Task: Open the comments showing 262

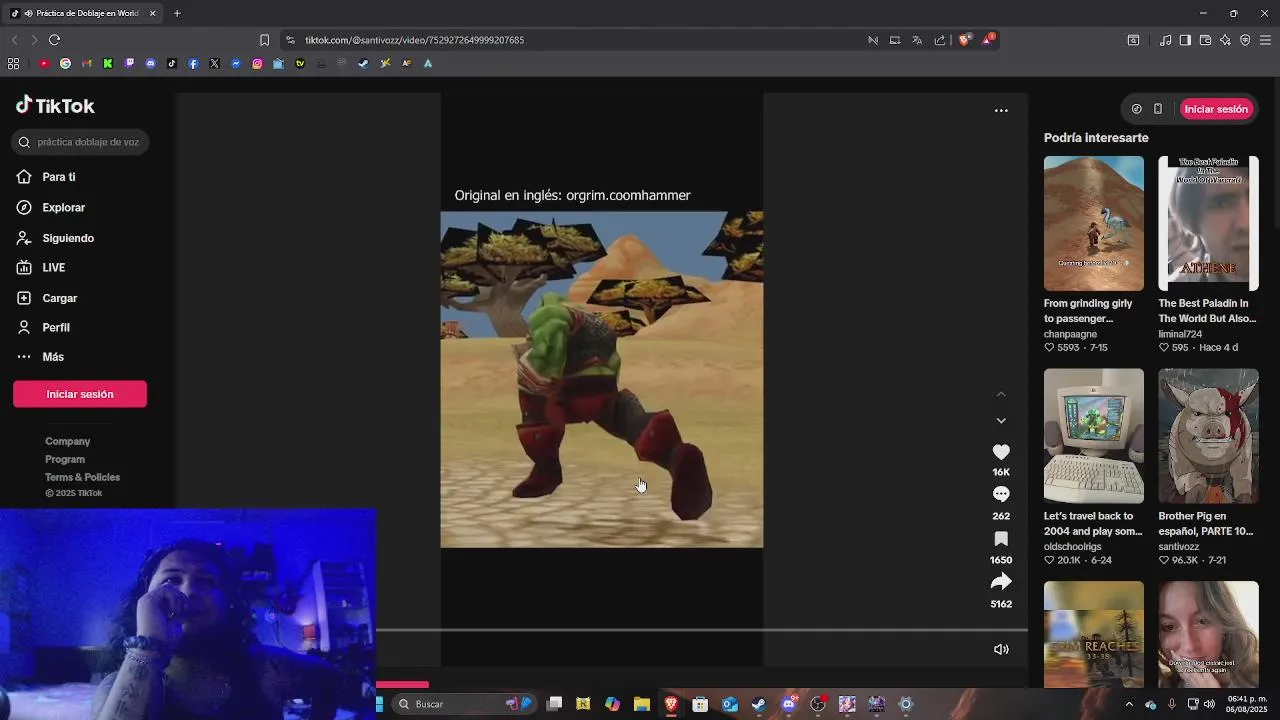Action: (x=1001, y=494)
